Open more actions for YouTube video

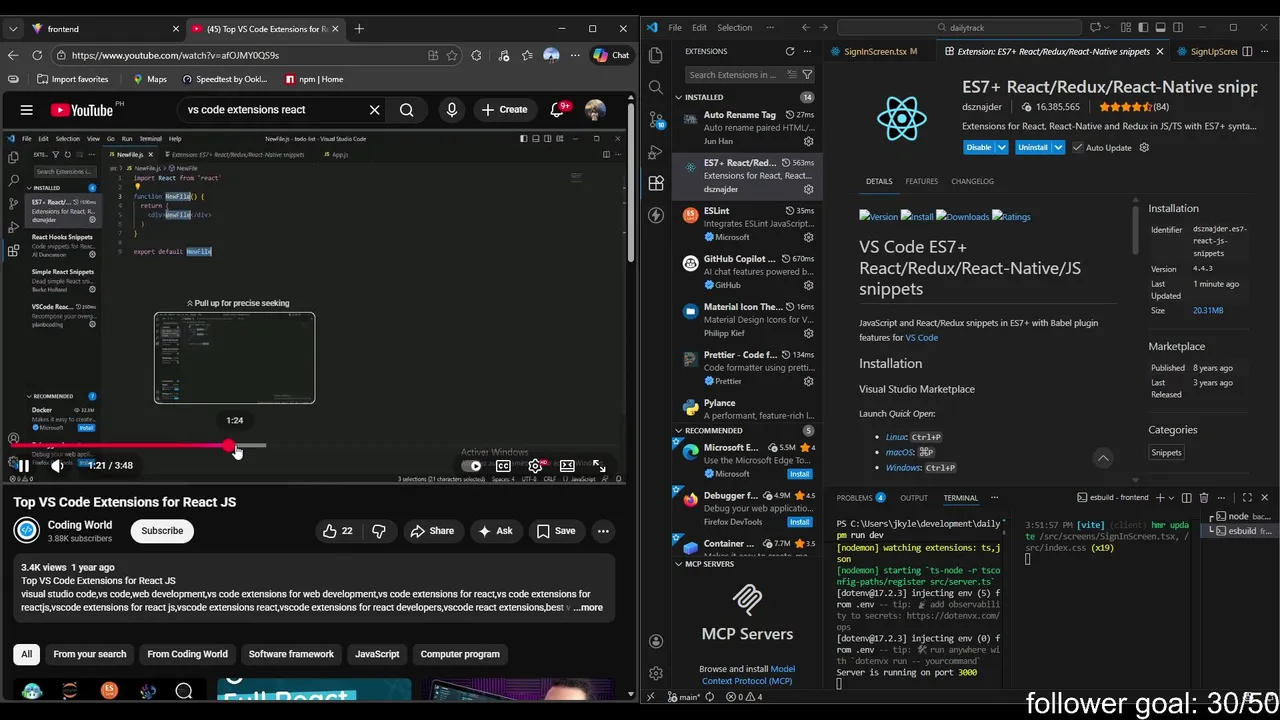tap(603, 531)
